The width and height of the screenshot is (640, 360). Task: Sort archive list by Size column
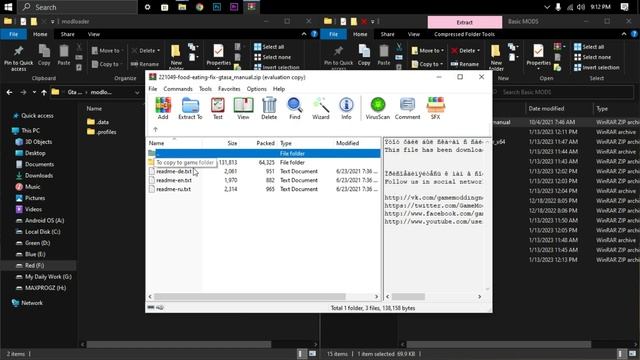[x=232, y=143]
